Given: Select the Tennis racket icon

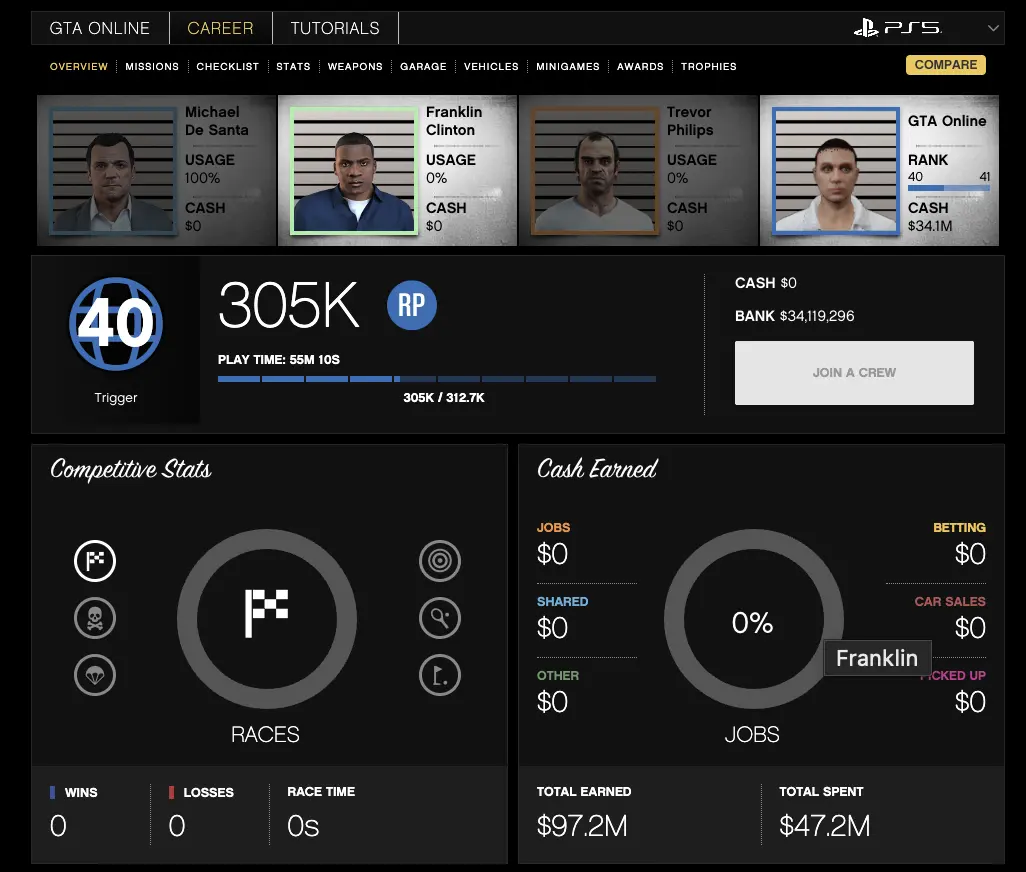Looking at the screenshot, I should [440, 618].
